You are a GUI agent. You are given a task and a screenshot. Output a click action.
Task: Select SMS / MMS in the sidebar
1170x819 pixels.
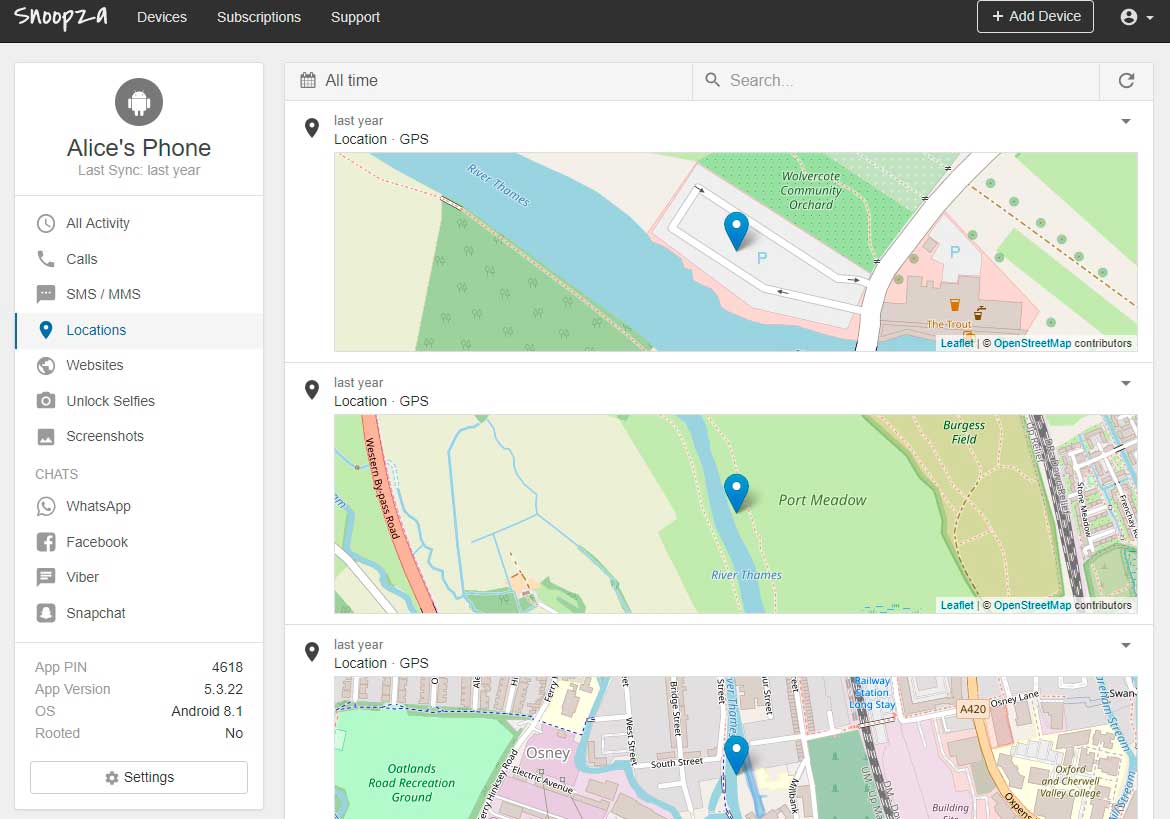coord(139,294)
